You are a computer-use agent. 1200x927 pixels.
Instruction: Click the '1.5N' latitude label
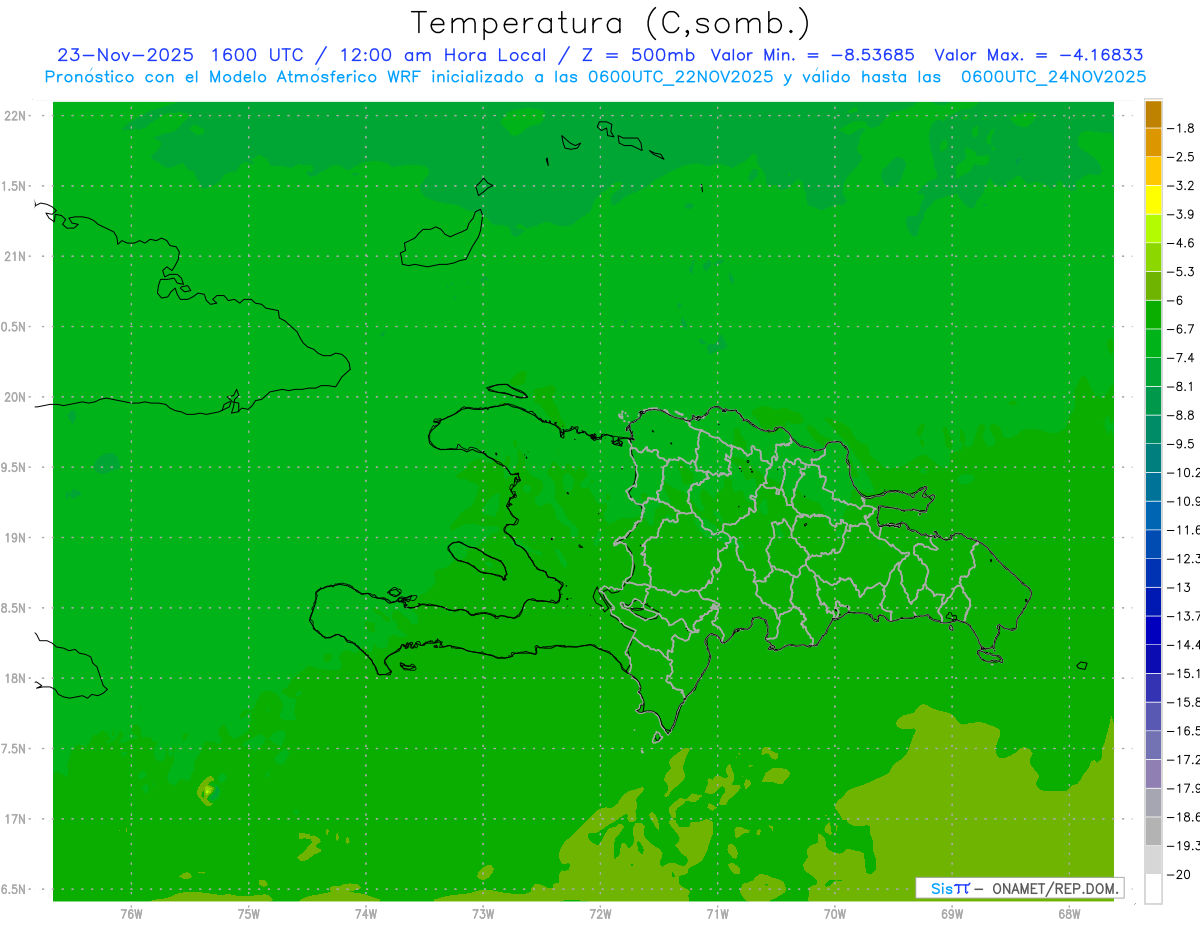pos(14,186)
